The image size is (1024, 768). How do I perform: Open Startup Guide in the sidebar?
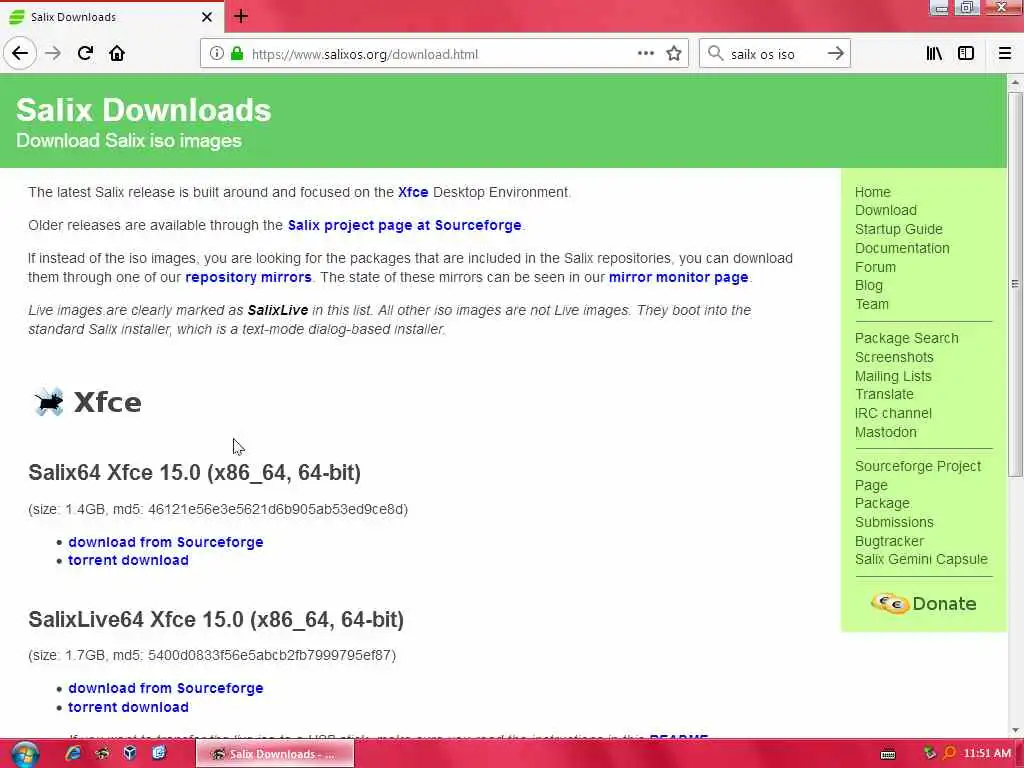(899, 229)
